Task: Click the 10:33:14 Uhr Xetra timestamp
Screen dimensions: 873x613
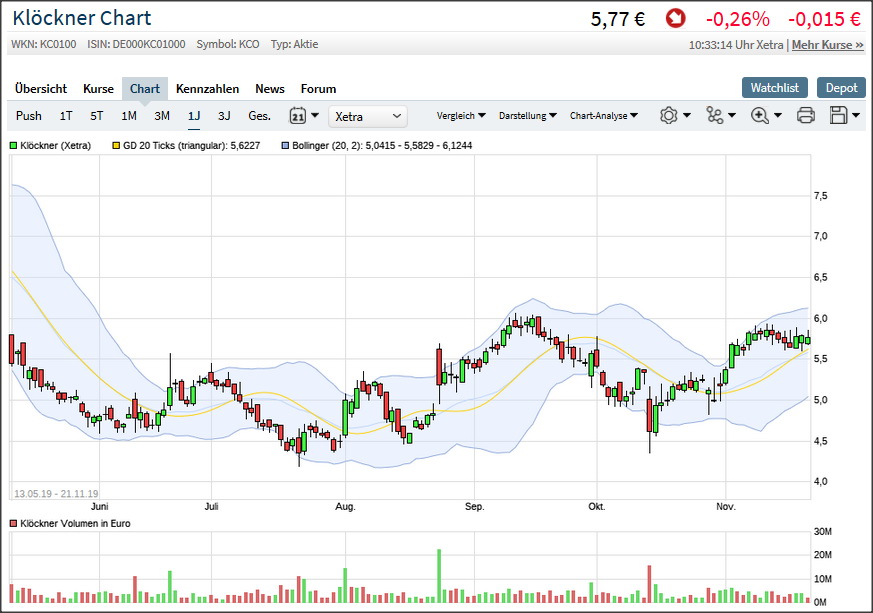Action: pyautogui.click(x=735, y=45)
